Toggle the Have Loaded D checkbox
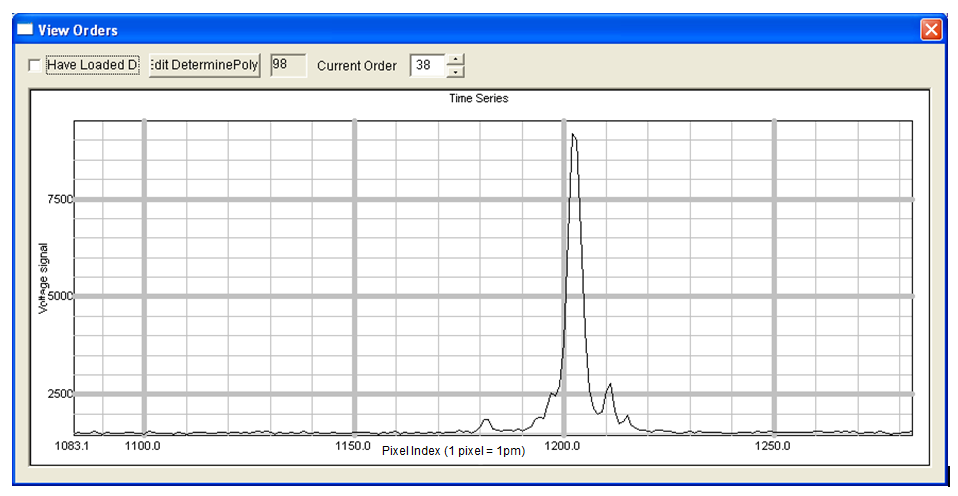 (35, 66)
